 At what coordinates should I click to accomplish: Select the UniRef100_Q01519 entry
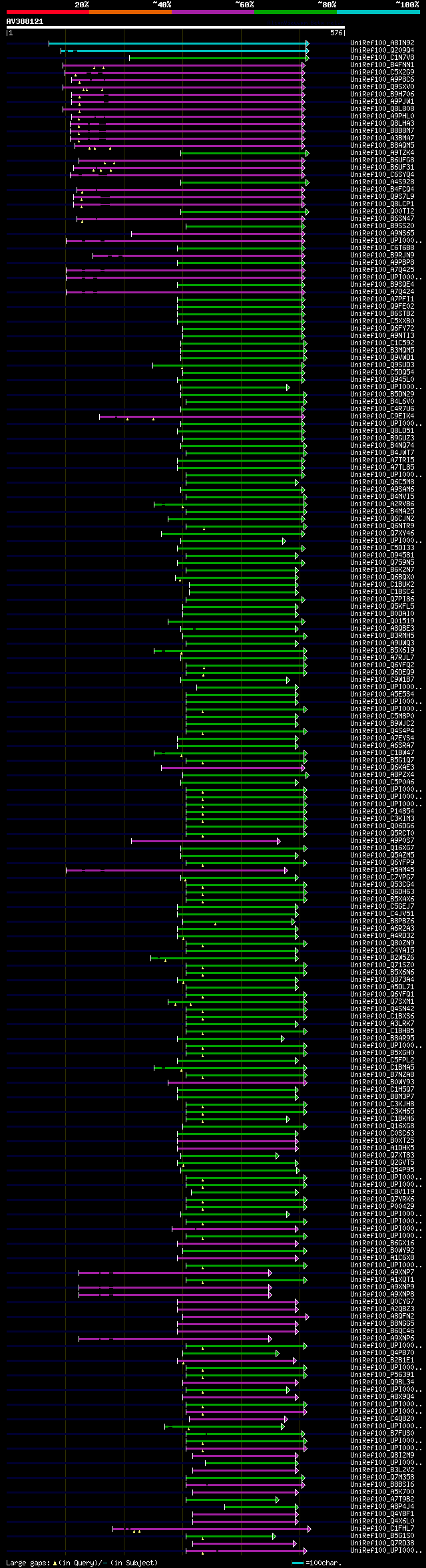click(382, 621)
